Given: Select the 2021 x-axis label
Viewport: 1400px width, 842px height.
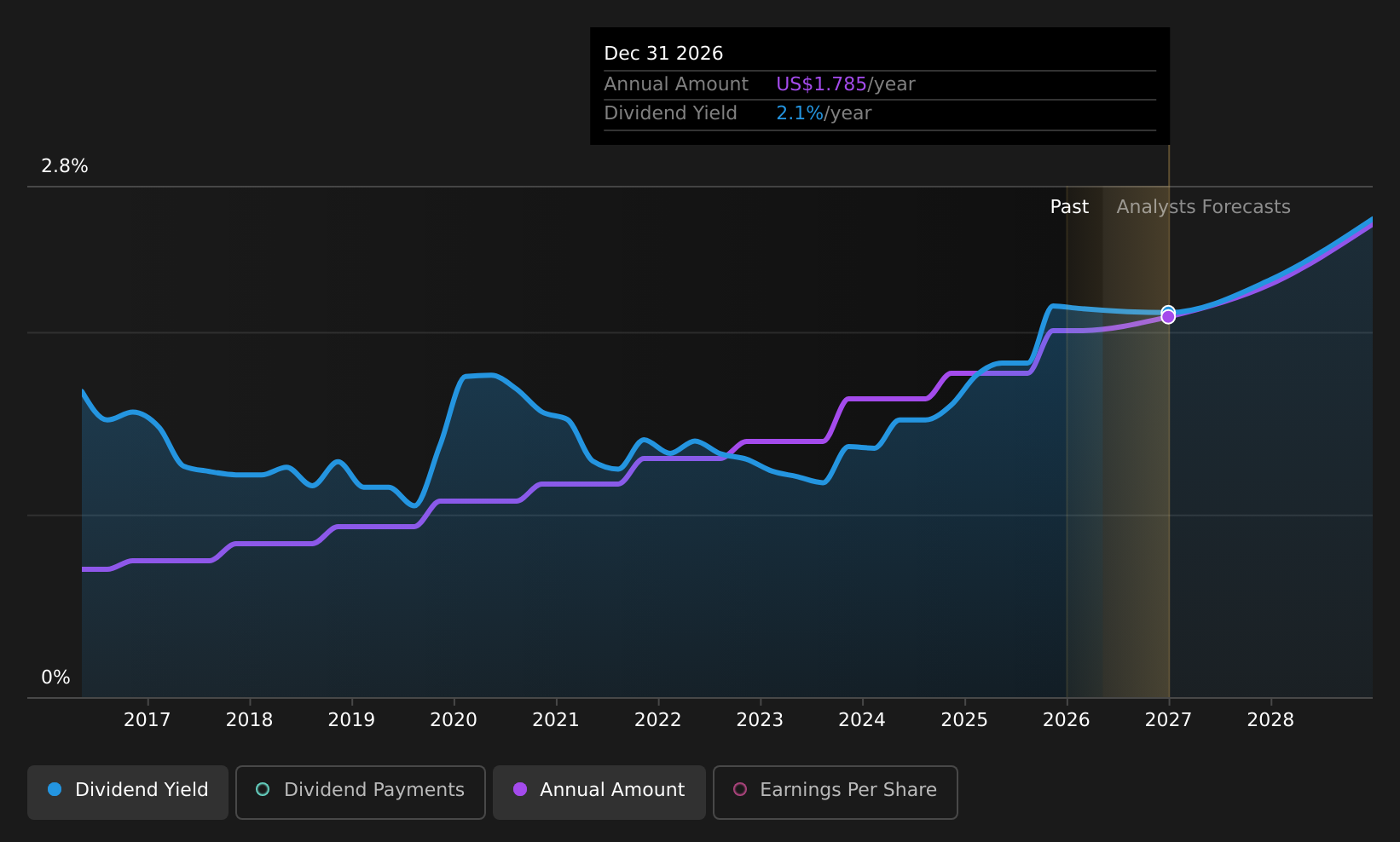Looking at the screenshot, I should (556, 720).
